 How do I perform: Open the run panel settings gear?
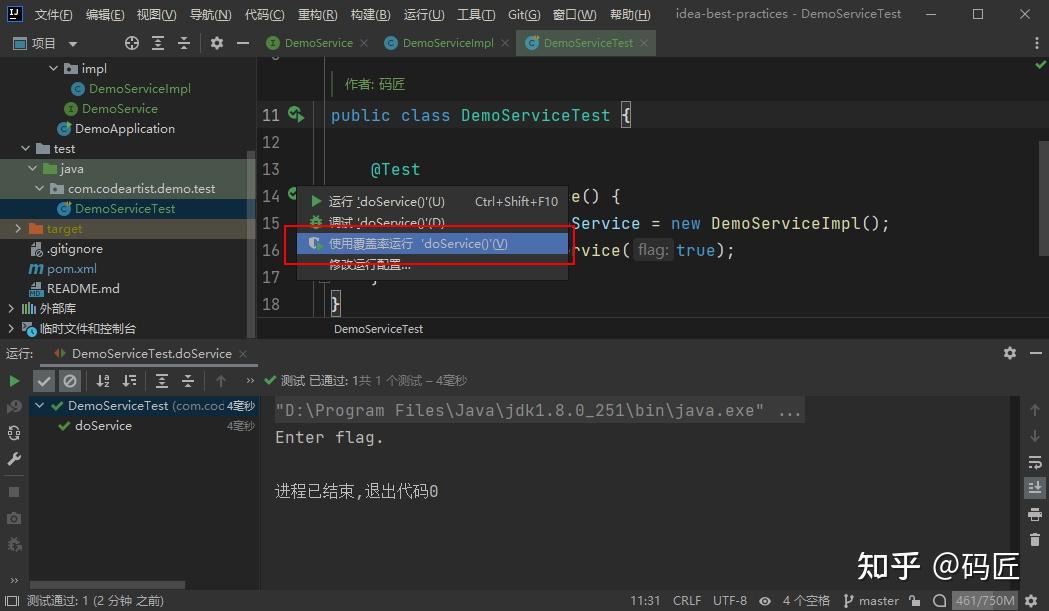pos(1009,353)
